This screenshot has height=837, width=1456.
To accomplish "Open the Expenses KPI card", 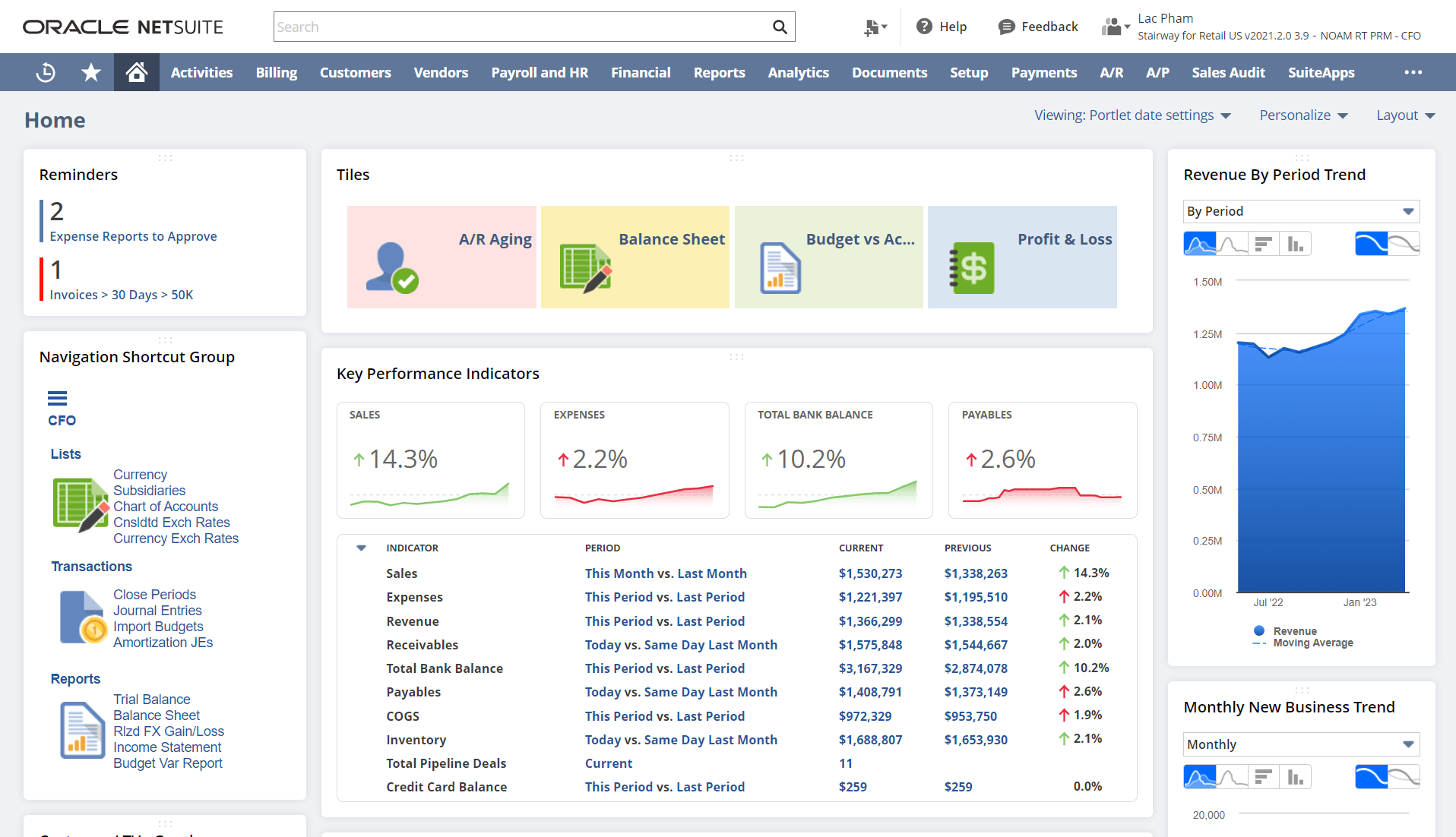I will pyautogui.click(x=635, y=460).
